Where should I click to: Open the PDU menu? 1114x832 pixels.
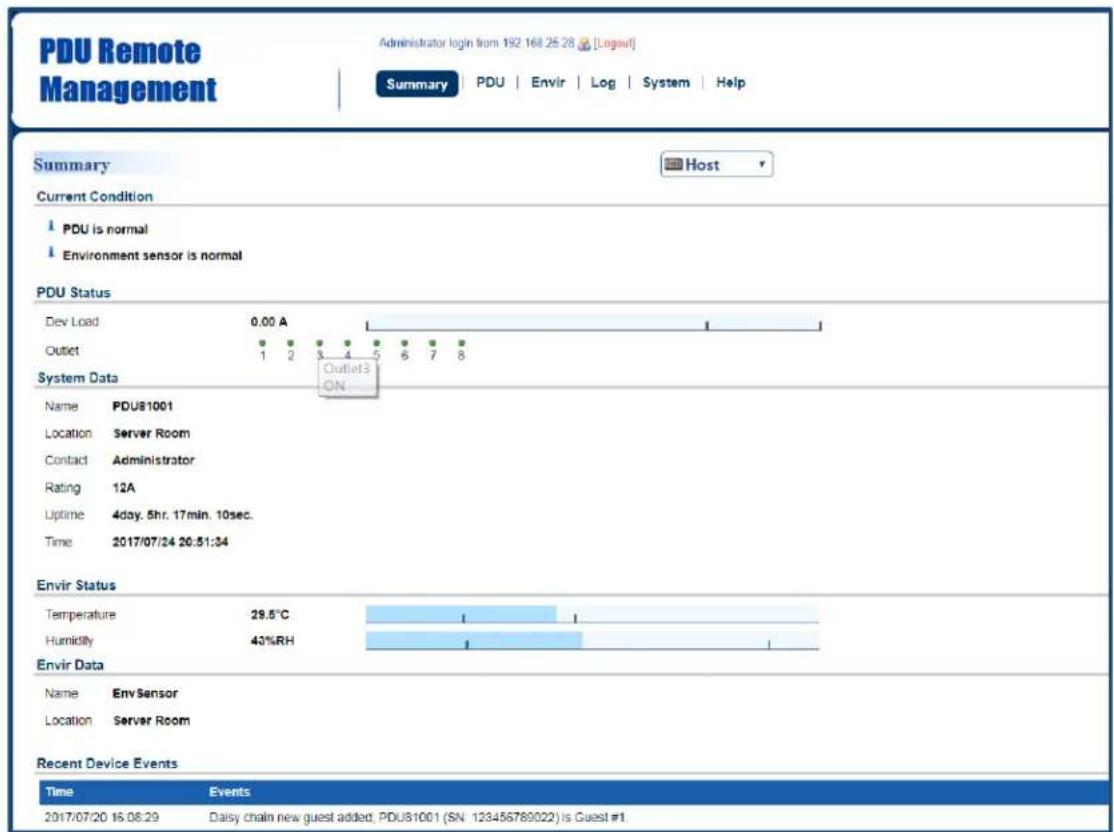click(490, 82)
